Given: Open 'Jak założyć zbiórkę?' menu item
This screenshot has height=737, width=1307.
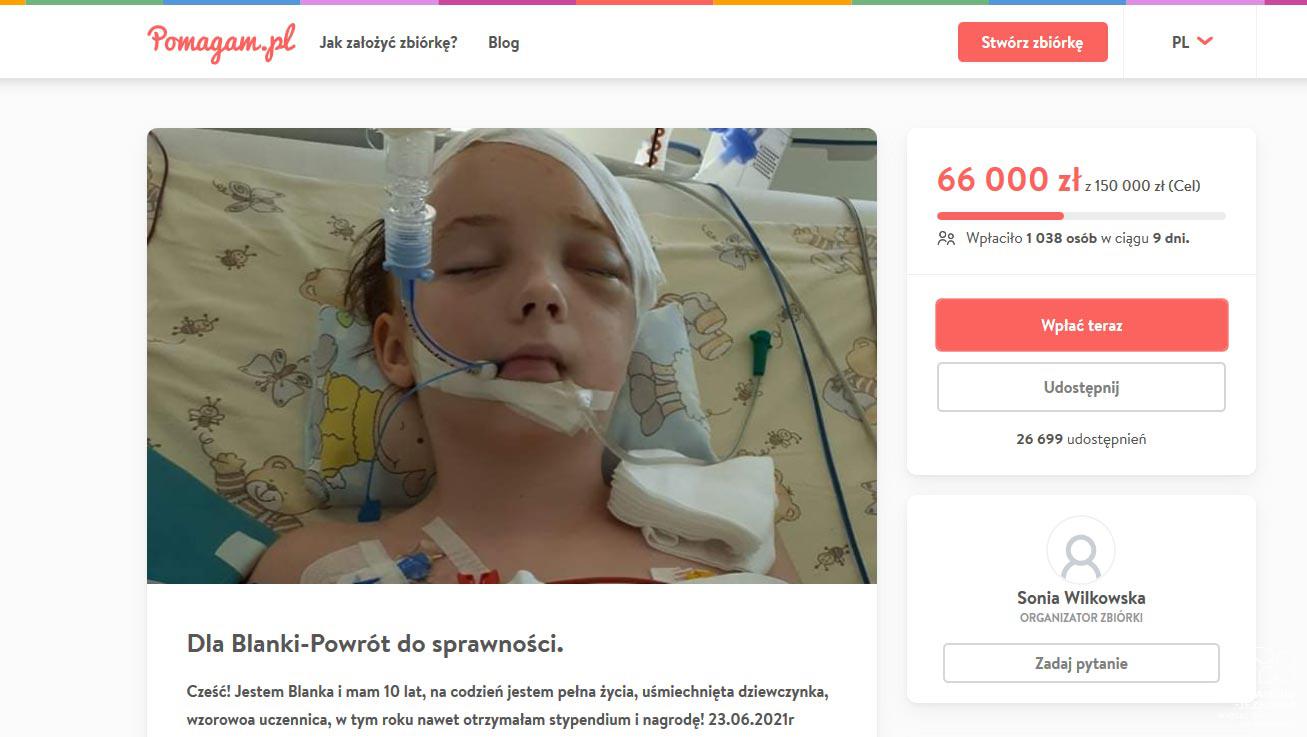Looking at the screenshot, I should pyautogui.click(x=388, y=42).
